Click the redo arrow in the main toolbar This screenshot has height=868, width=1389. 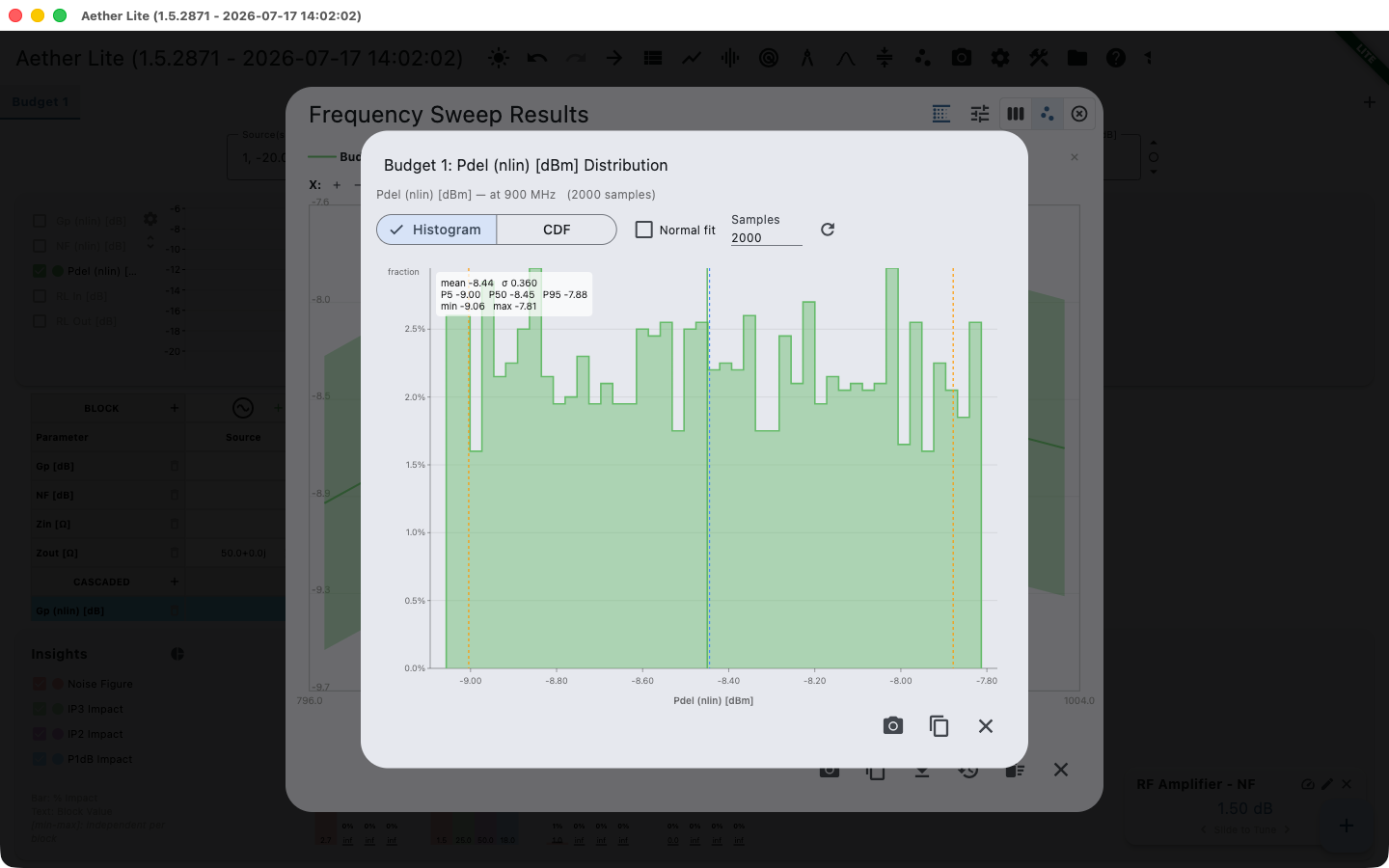point(576,58)
